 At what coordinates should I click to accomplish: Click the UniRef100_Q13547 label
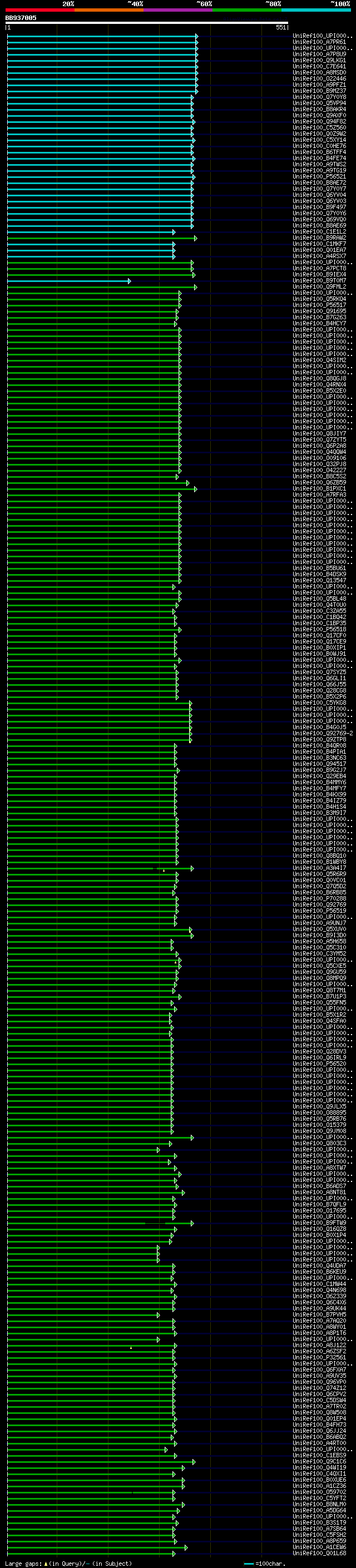[x=319, y=581]
